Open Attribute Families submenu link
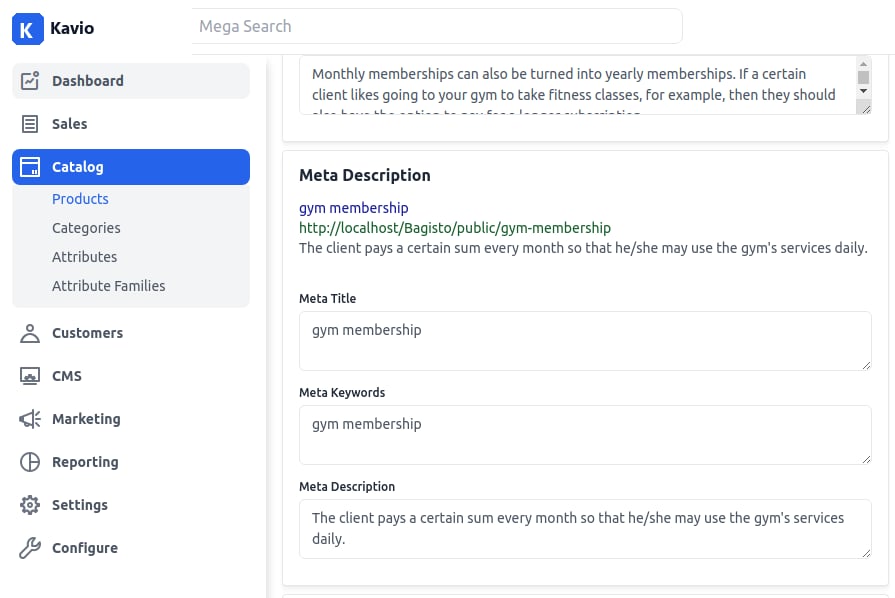895x598 pixels. pos(108,286)
